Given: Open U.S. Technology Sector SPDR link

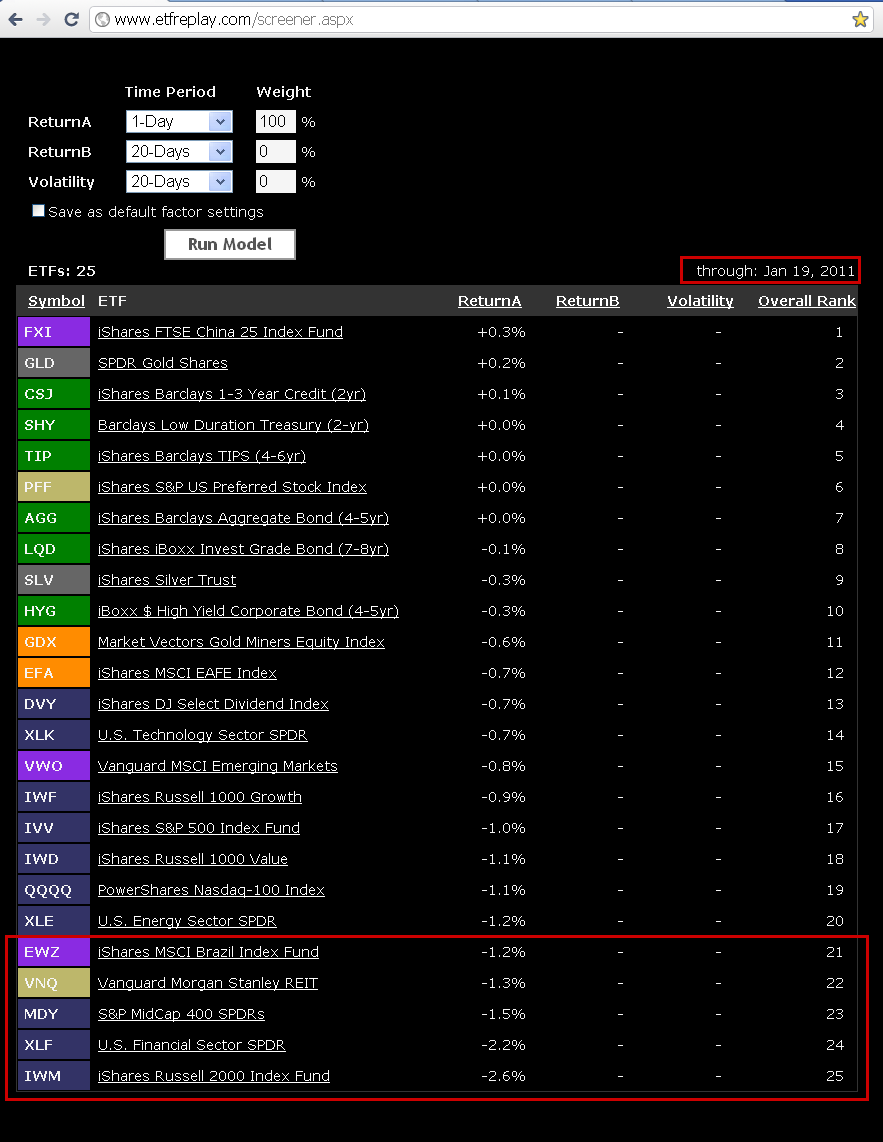Looking at the screenshot, I should coord(203,735).
